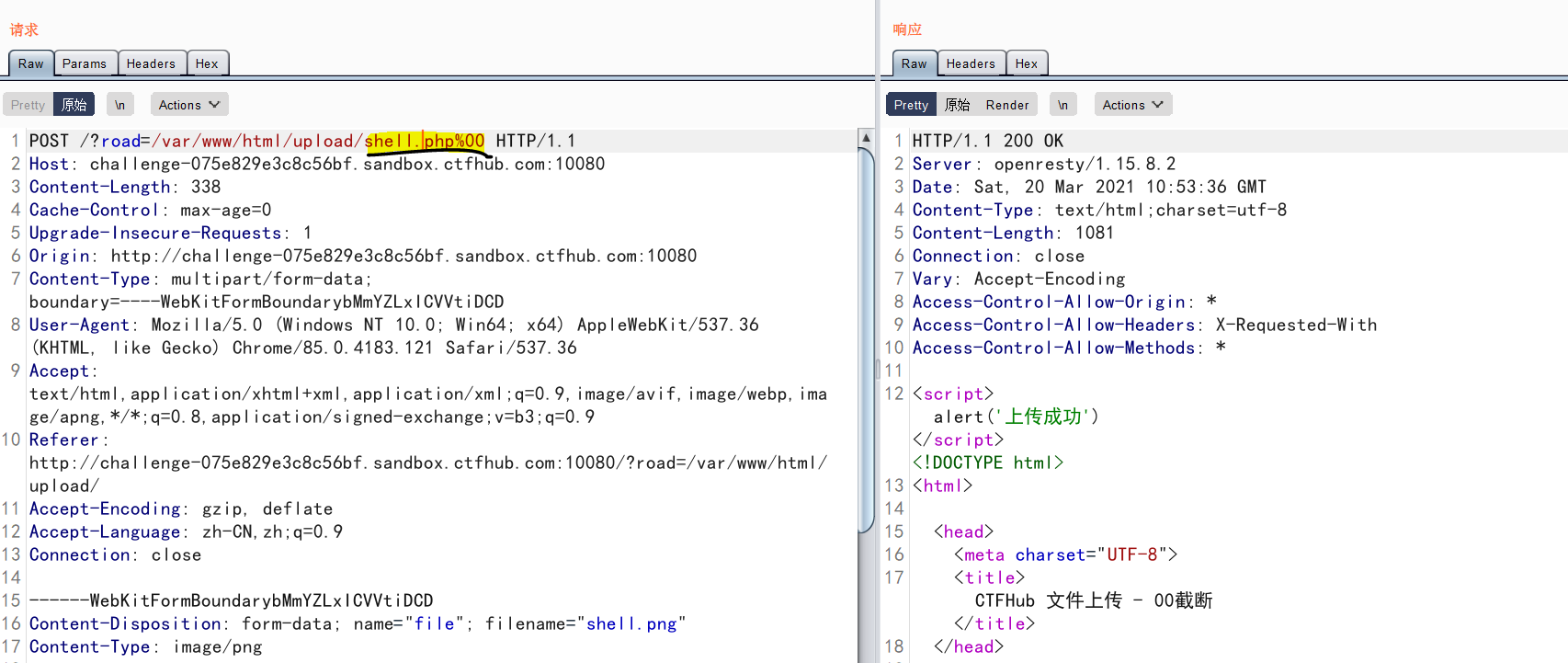Select Pretty view in response panel
This screenshot has height=663, width=1568.
coord(911,105)
